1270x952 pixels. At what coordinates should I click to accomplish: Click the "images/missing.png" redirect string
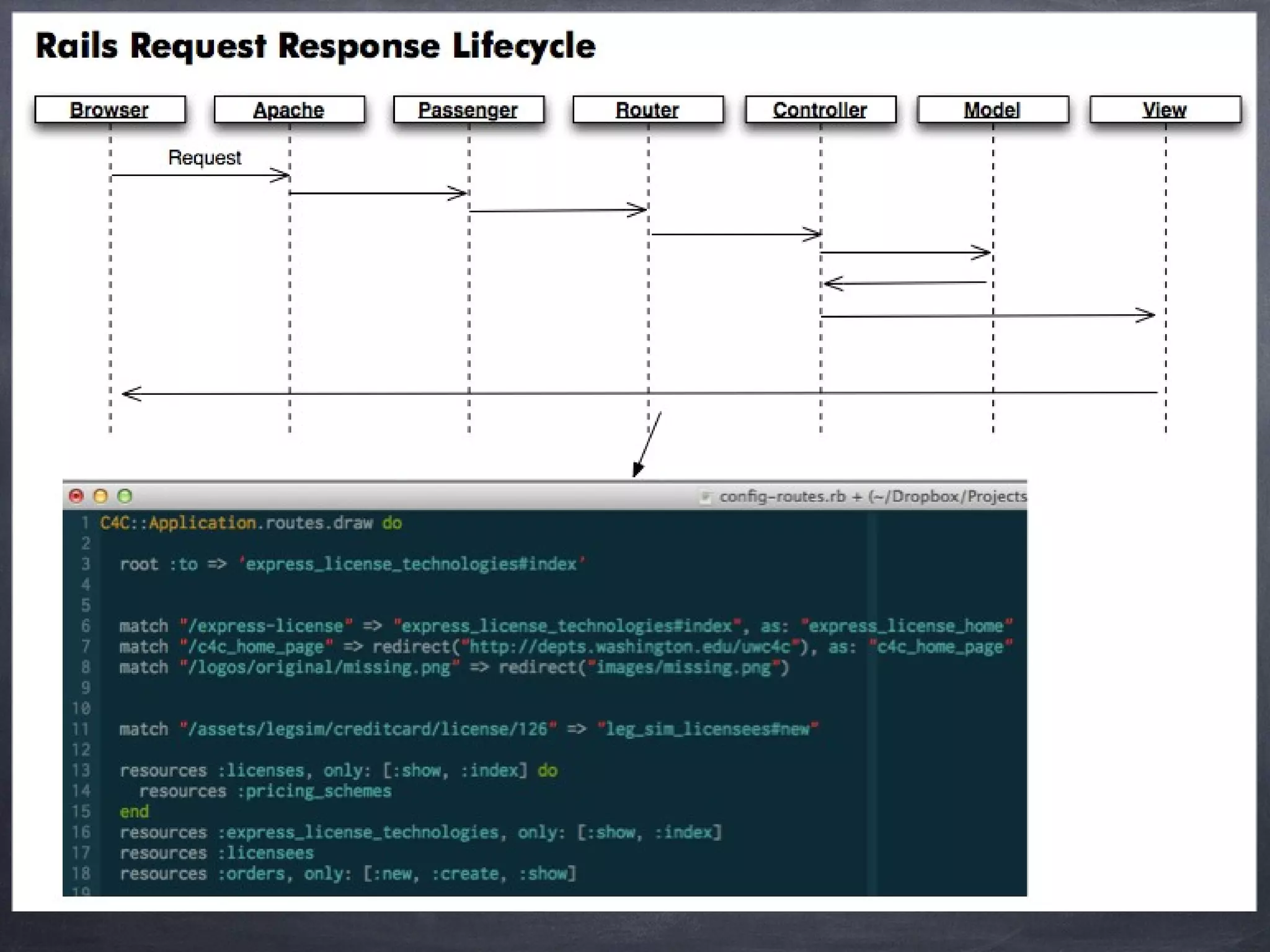click(x=683, y=668)
